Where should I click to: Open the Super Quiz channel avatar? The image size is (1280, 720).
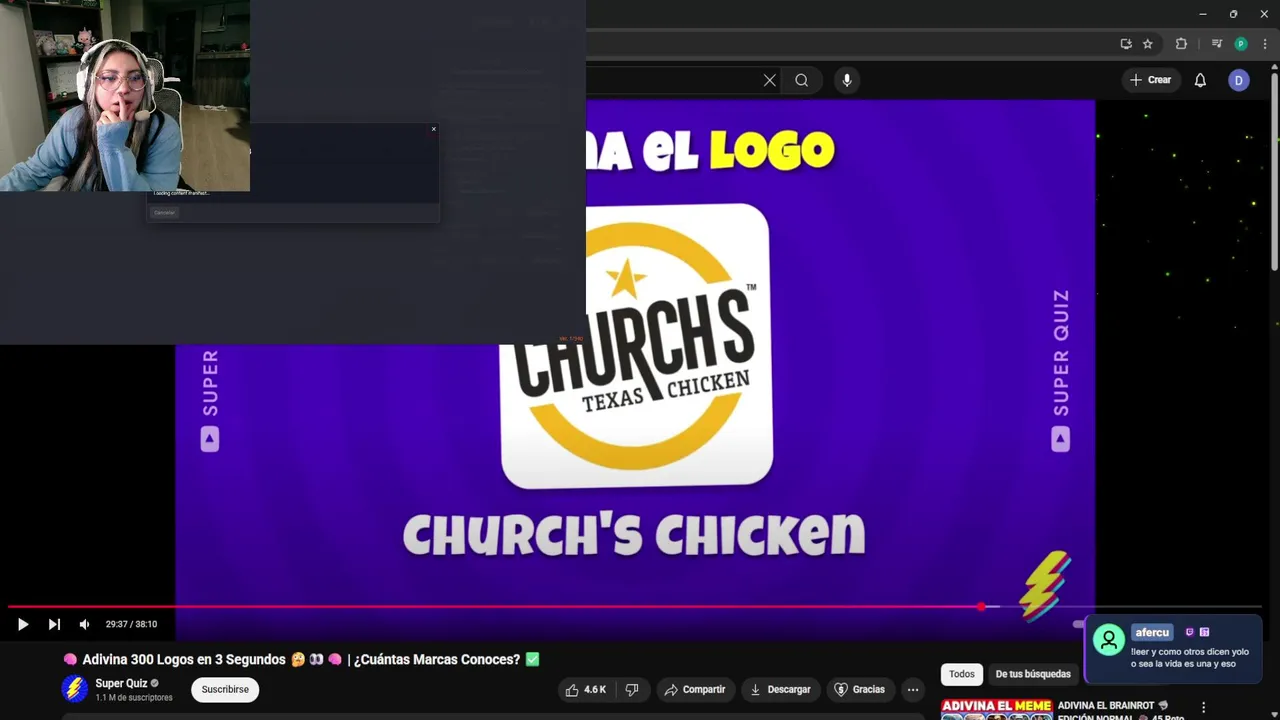click(74, 689)
